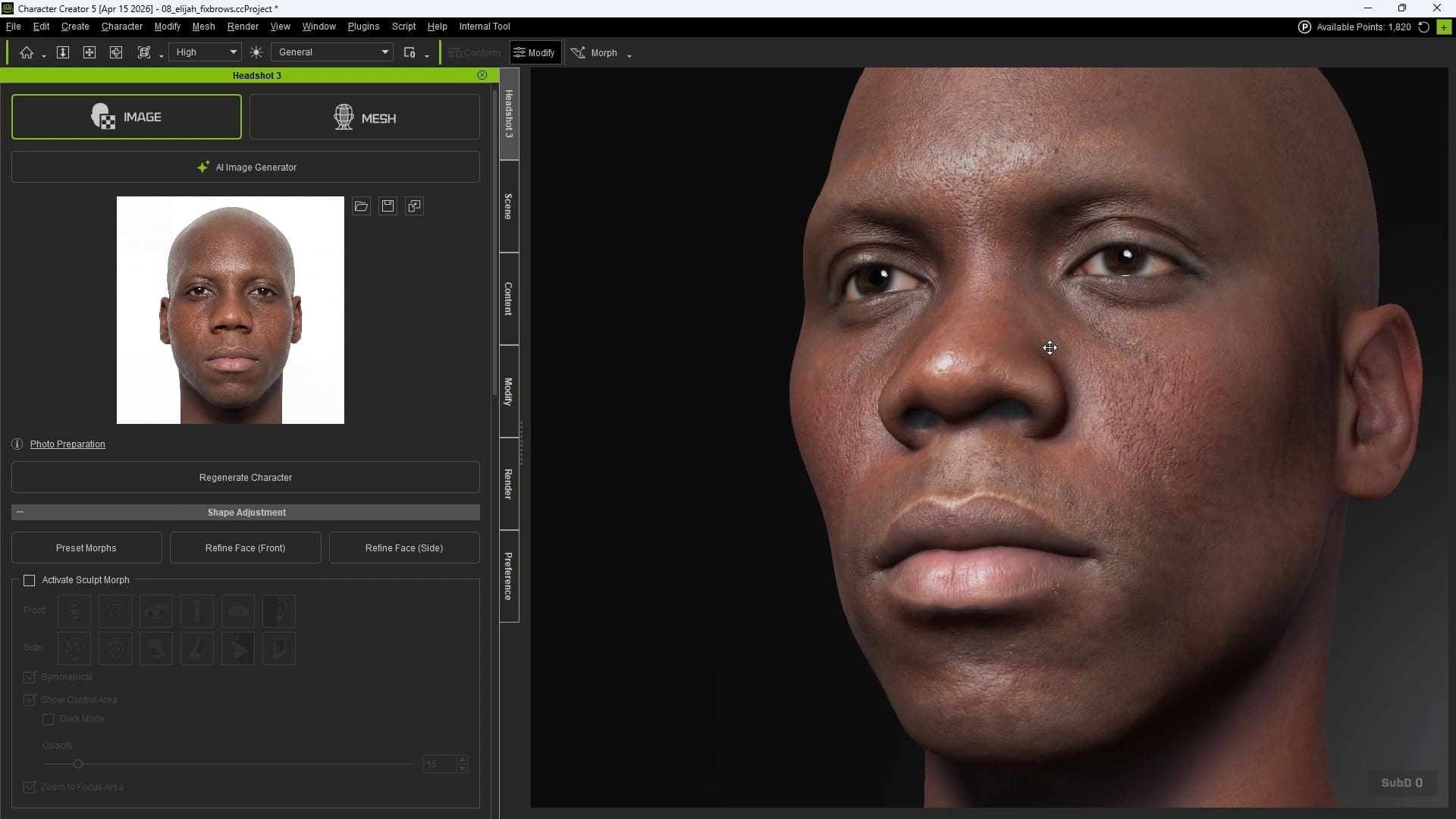Switch to the Preference side tab
Viewport: 1456px width, 819px height.
(x=509, y=576)
